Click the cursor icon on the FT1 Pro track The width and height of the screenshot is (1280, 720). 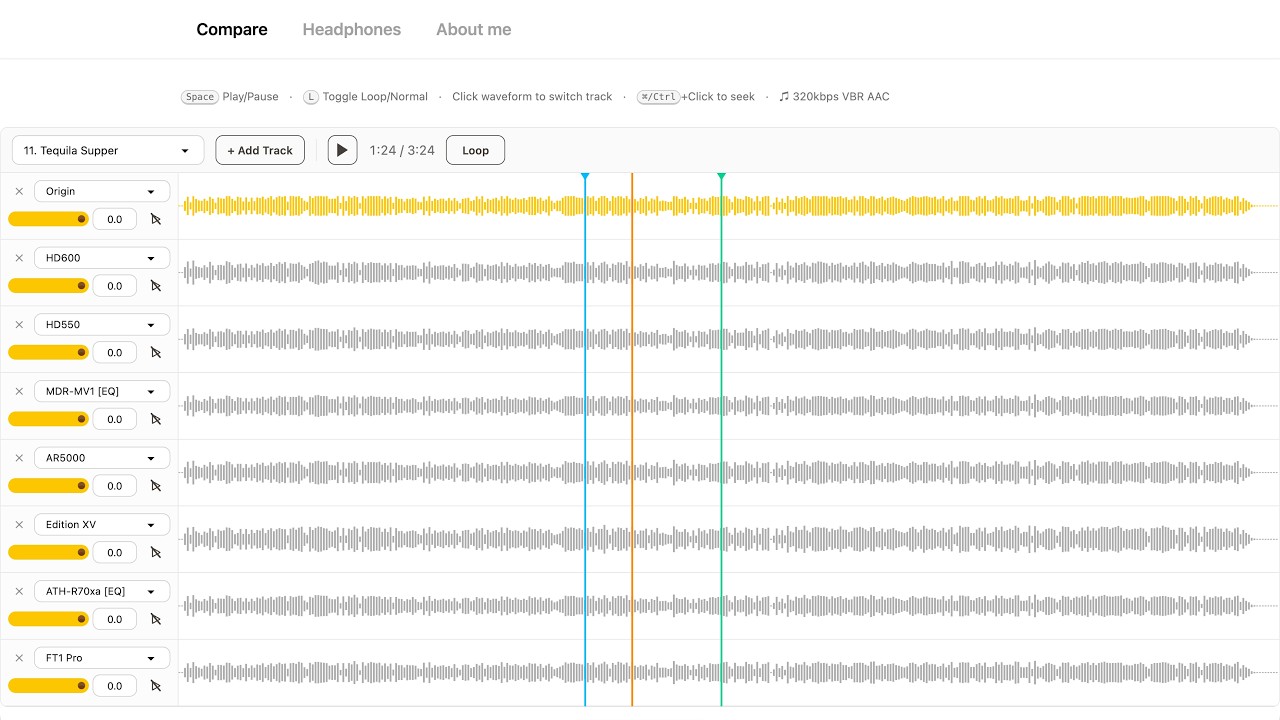(156, 686)
